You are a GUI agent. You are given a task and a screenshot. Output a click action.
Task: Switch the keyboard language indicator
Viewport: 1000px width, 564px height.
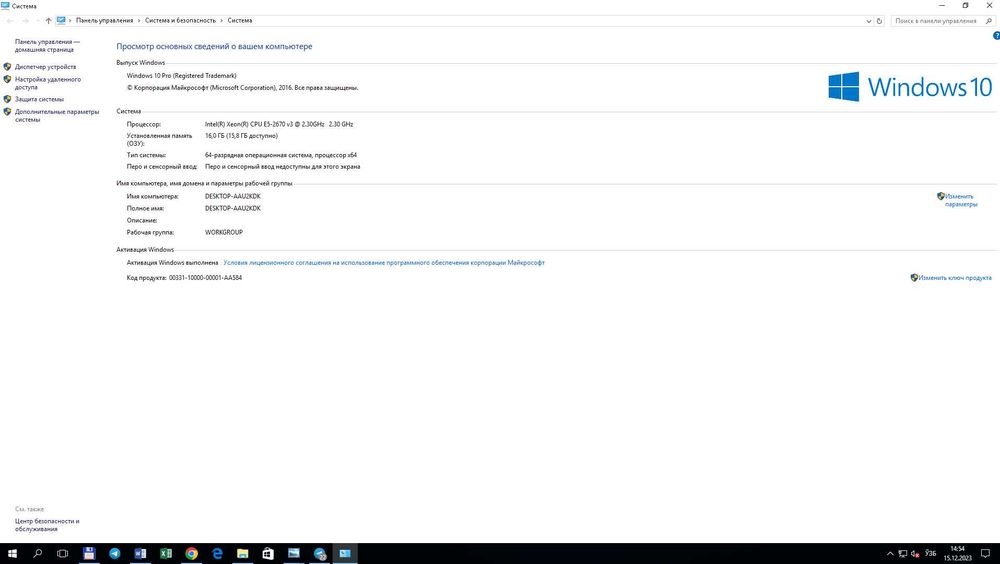(930, 553)
